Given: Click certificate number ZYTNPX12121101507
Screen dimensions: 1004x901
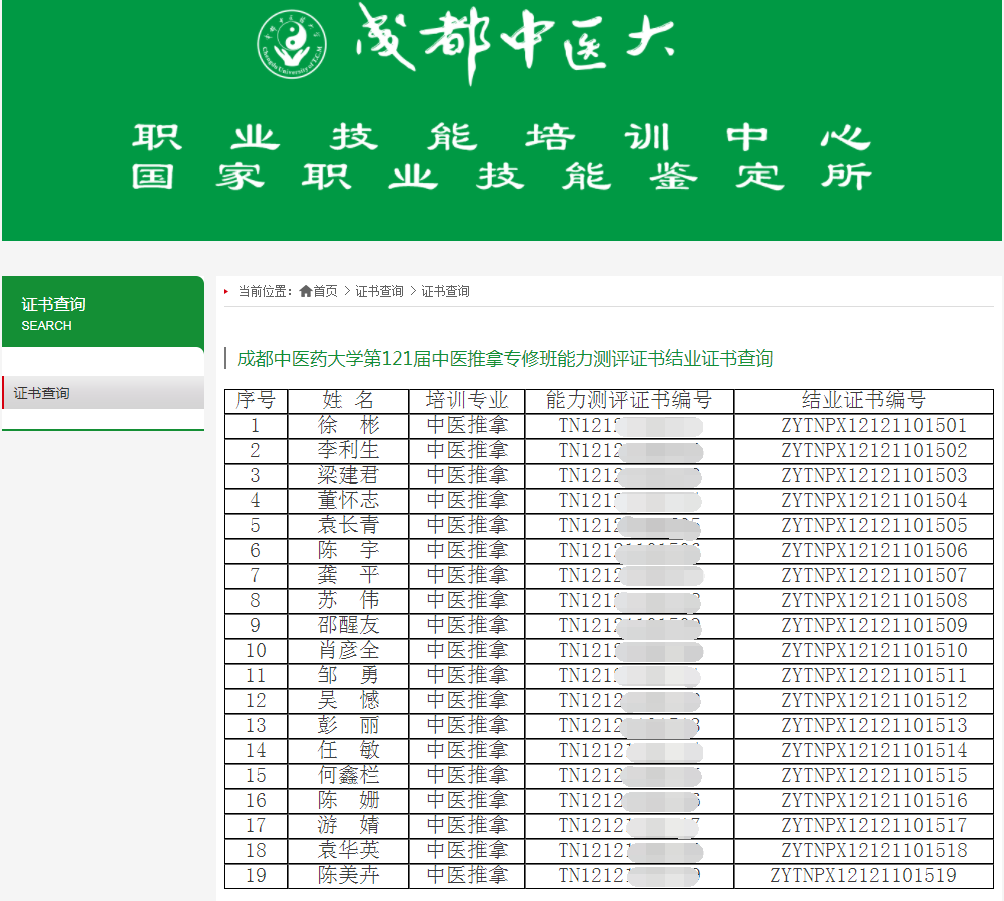Looking at the screenshot, I should click(x=874, y=575).
